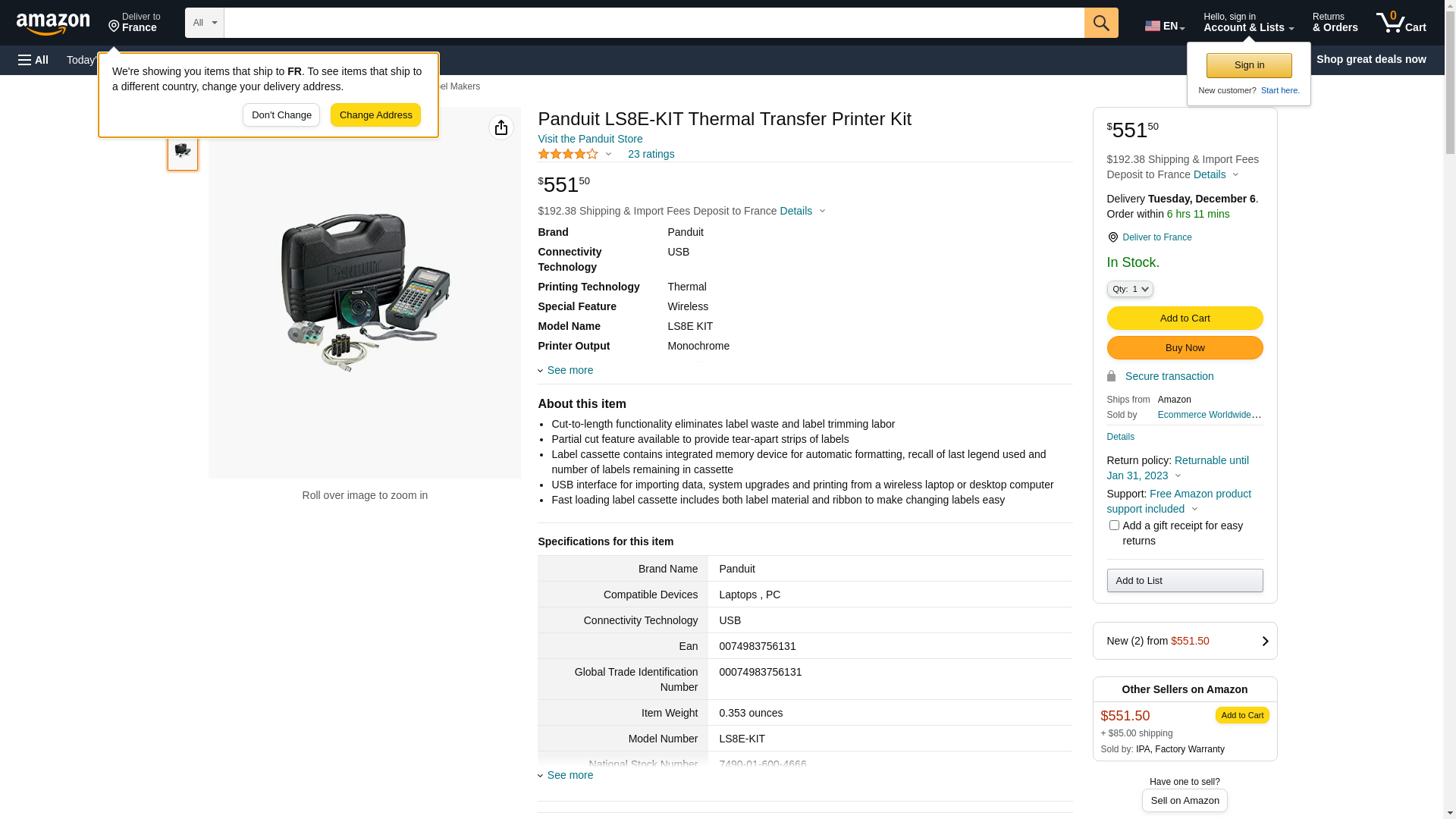This screenshot has width=1456, height=819.
Task: Open the Qty quantity dropdown
Action: 1129,289
